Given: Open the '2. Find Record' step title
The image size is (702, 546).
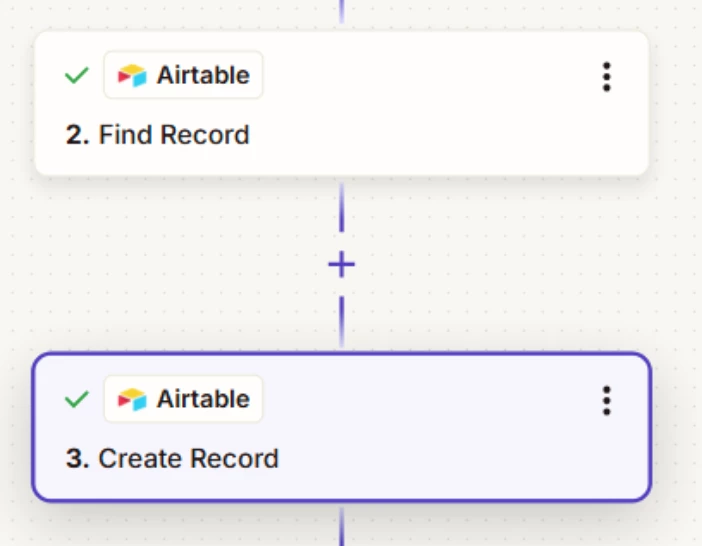Looking at the screenshot, I should [157, 135].
